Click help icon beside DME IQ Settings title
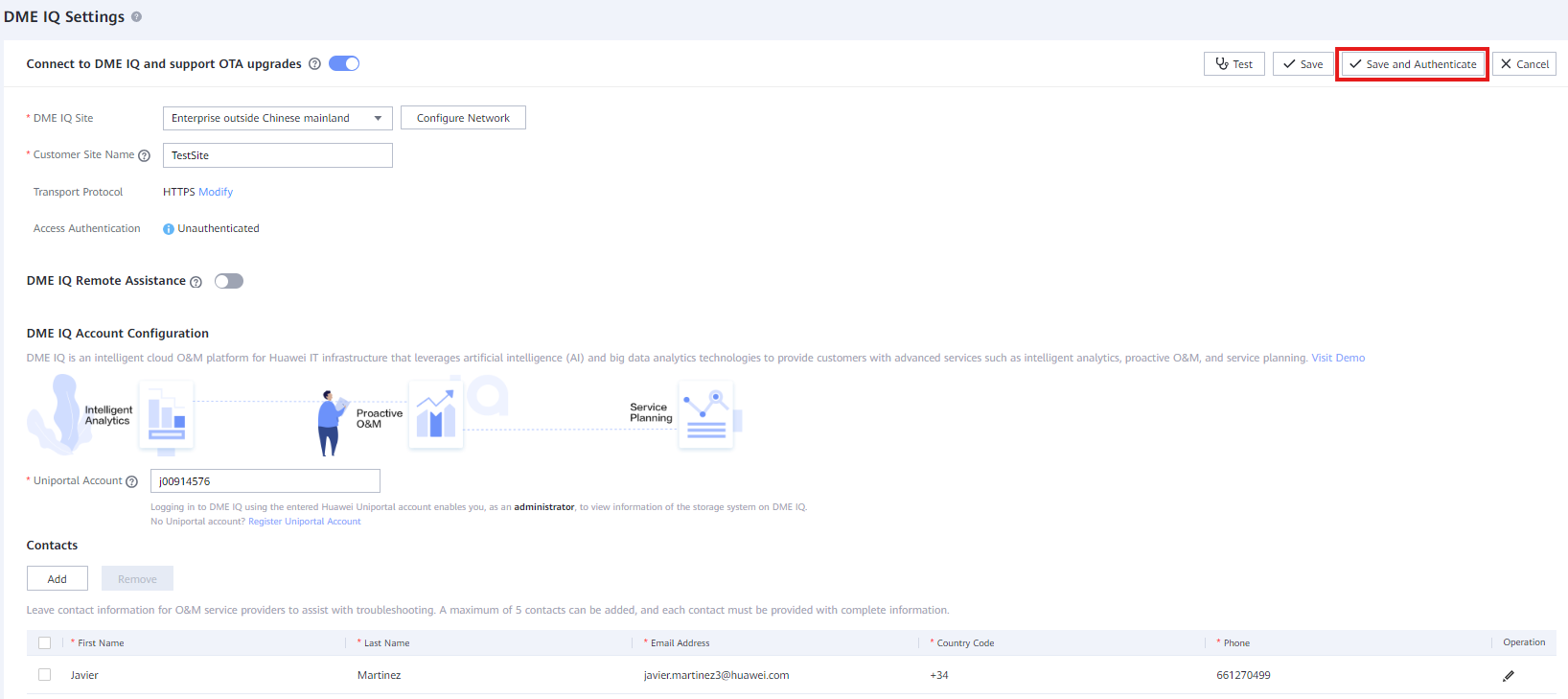This screenshot has width=1568, height=699. coord(136,17)
